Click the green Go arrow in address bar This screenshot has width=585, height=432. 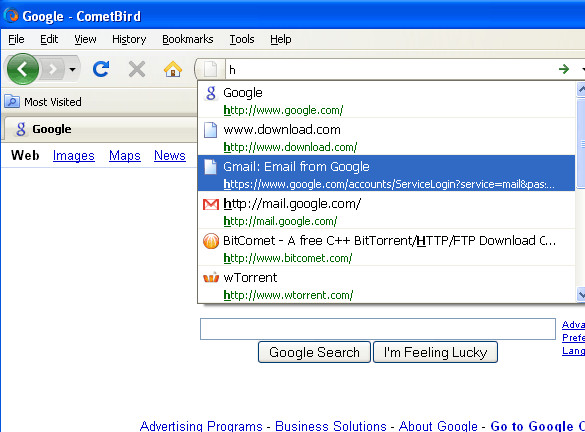point(564,69)
